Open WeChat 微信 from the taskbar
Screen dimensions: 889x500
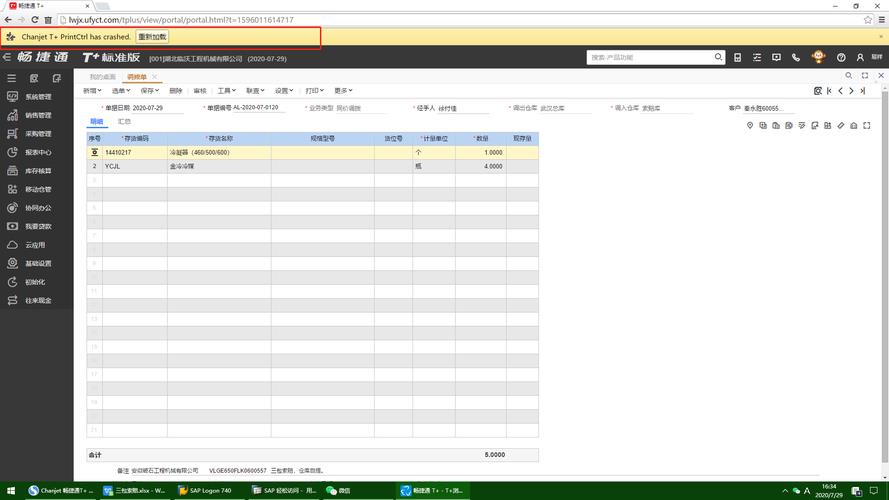[339, 491]
